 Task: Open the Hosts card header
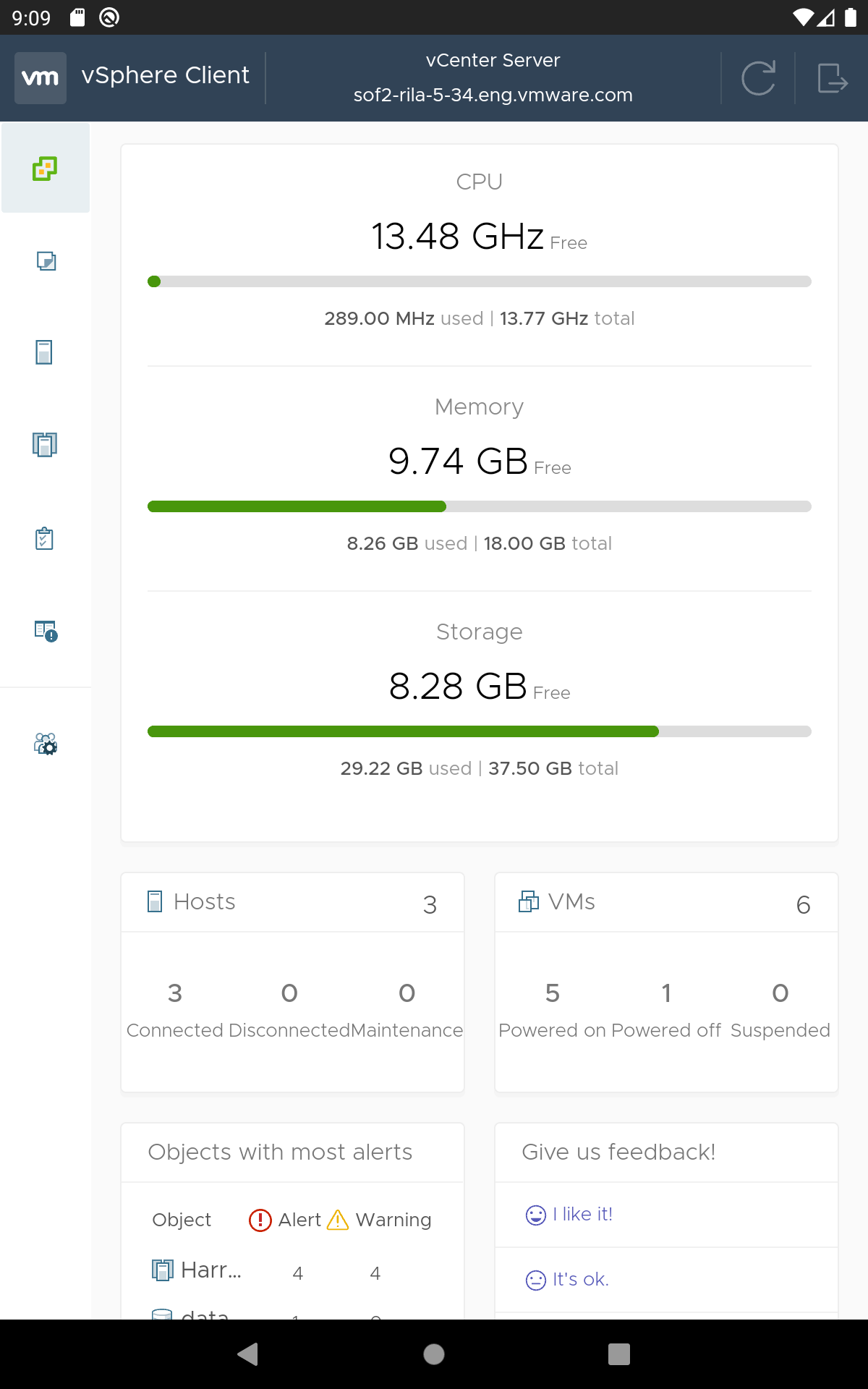click(x=292, y=902)
